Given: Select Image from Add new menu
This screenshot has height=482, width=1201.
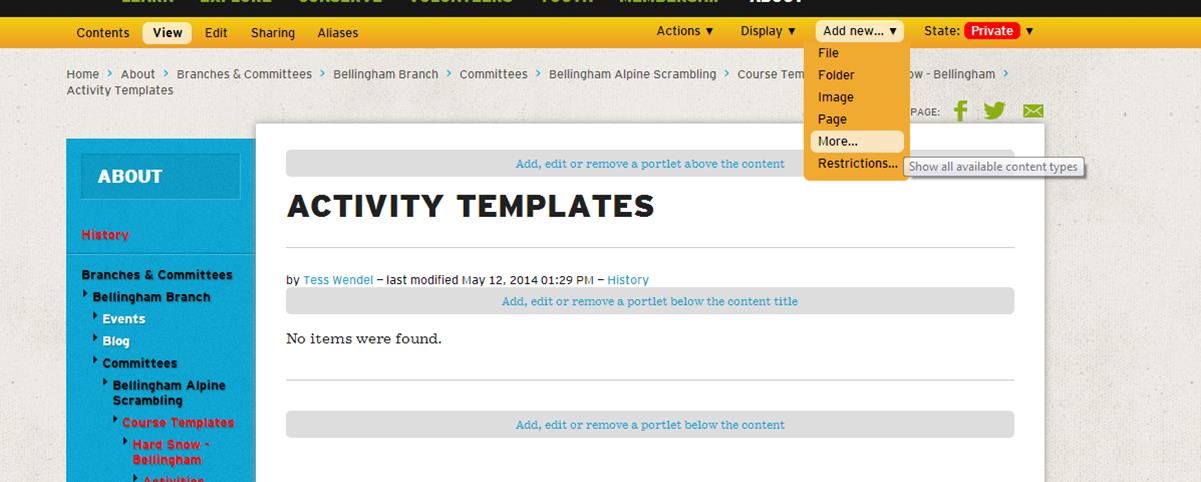Looking at the screenshot, I should point(835,97).
